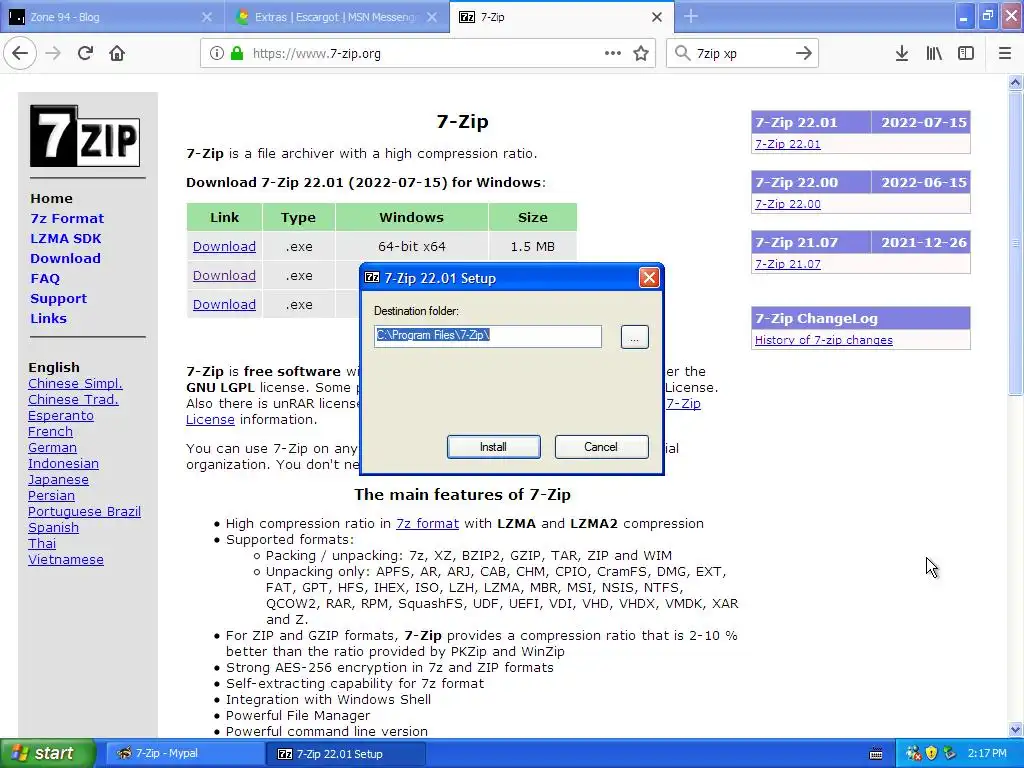Screen dimensions: 1024x768
Task: Toggle the sidebar icon
Action: click(x=966, y=53)
